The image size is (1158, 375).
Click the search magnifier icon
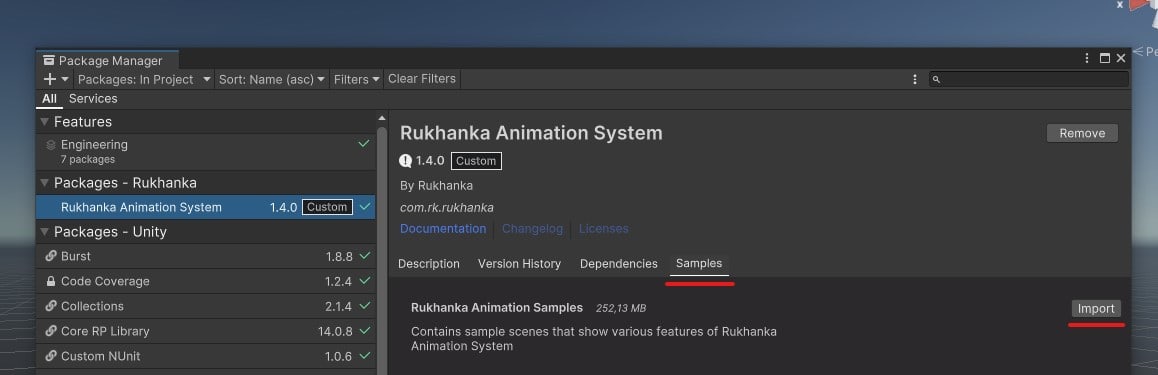pos(936,80)
